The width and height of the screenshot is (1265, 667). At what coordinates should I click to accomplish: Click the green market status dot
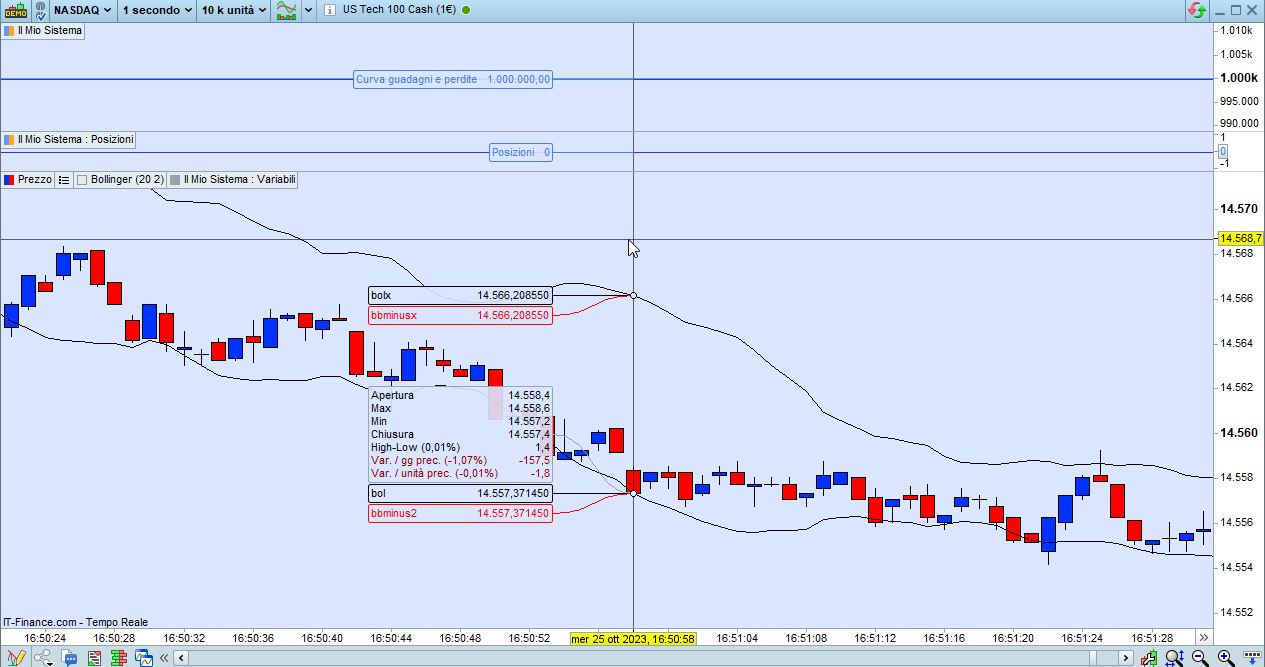coord(467,10)
